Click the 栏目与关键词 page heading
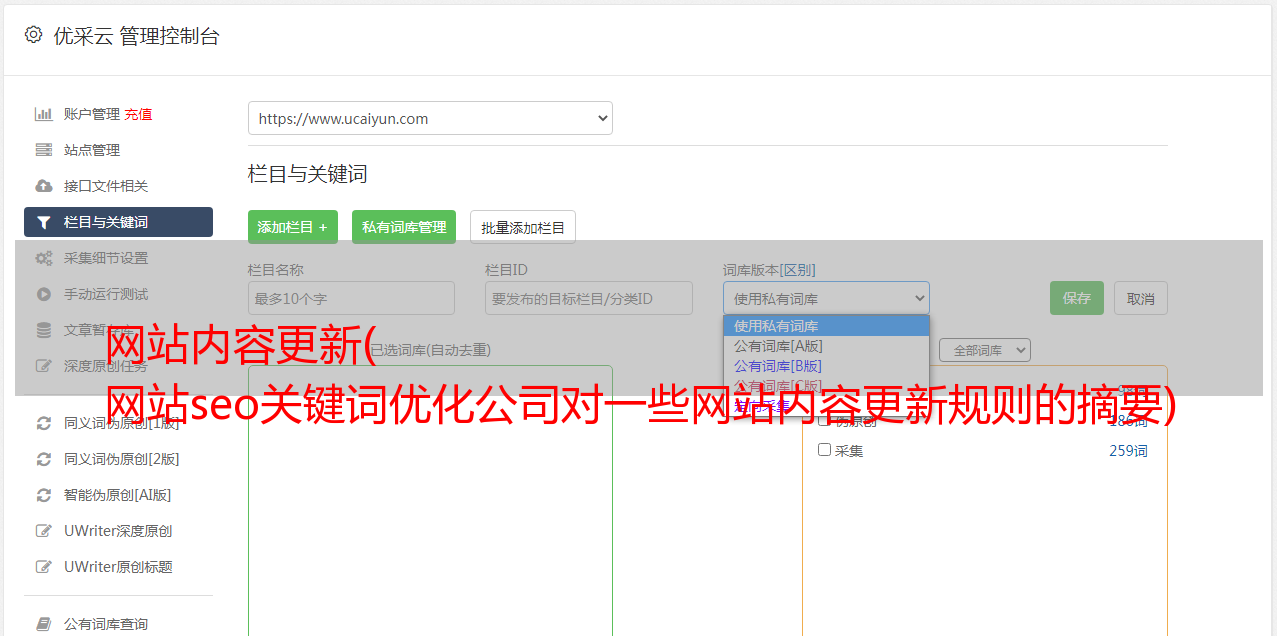1277x636 pixels. [308, 174]
